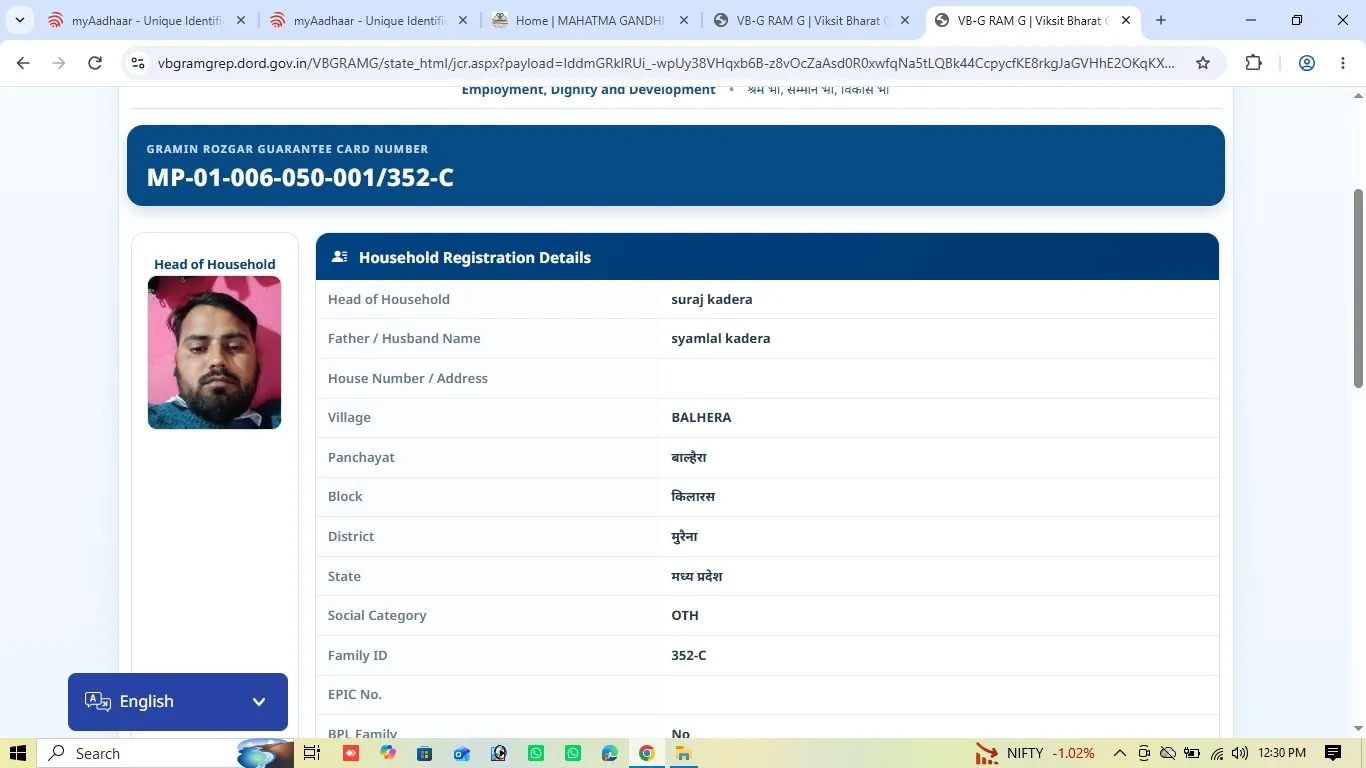The width and height of the screenshot is (1366, 768).
Task: Close the active VB-G RAM G tab
Action: pos(1126,20)
